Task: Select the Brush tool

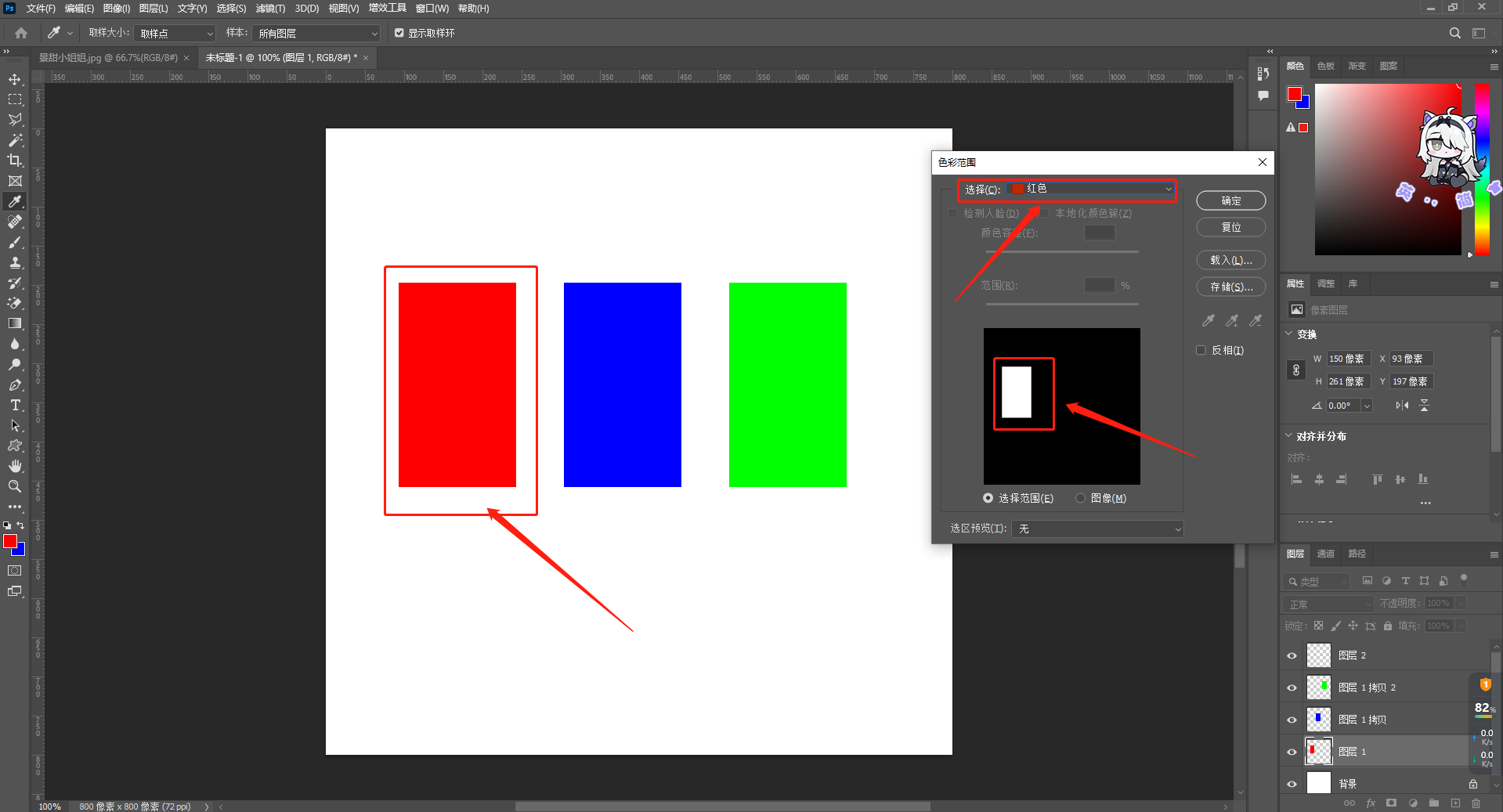Action: click(x=15, y=242)
